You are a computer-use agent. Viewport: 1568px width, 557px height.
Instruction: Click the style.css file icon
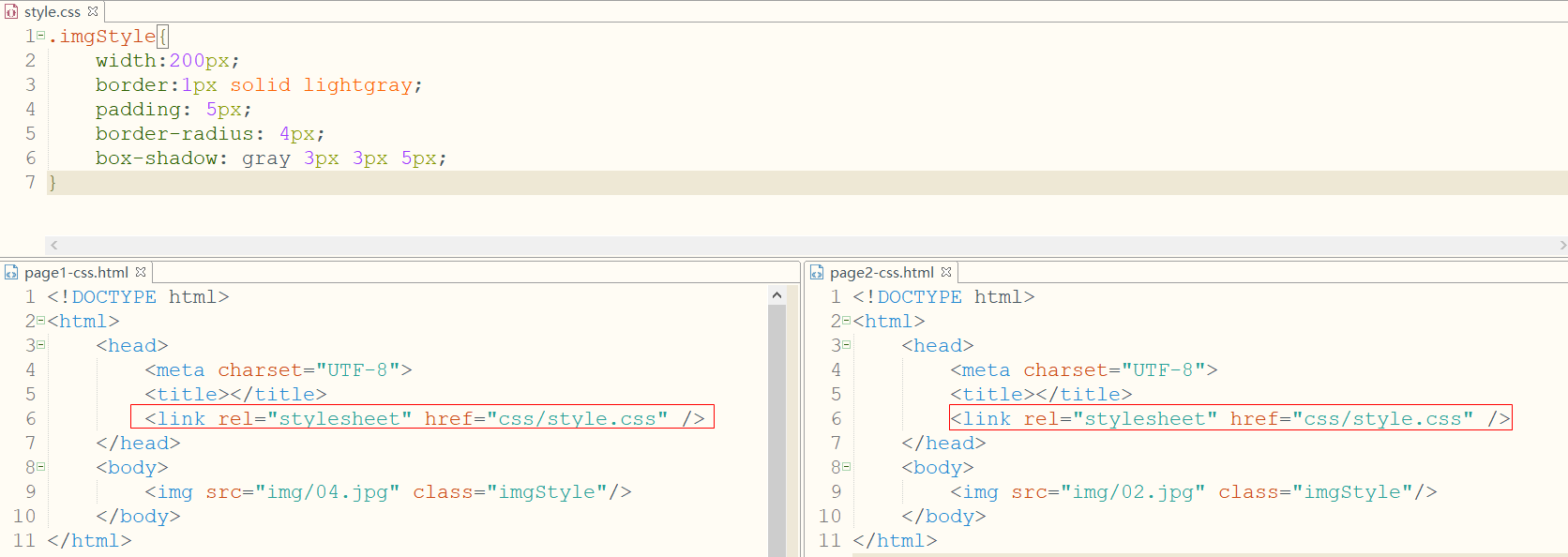[x=11, y=12]
